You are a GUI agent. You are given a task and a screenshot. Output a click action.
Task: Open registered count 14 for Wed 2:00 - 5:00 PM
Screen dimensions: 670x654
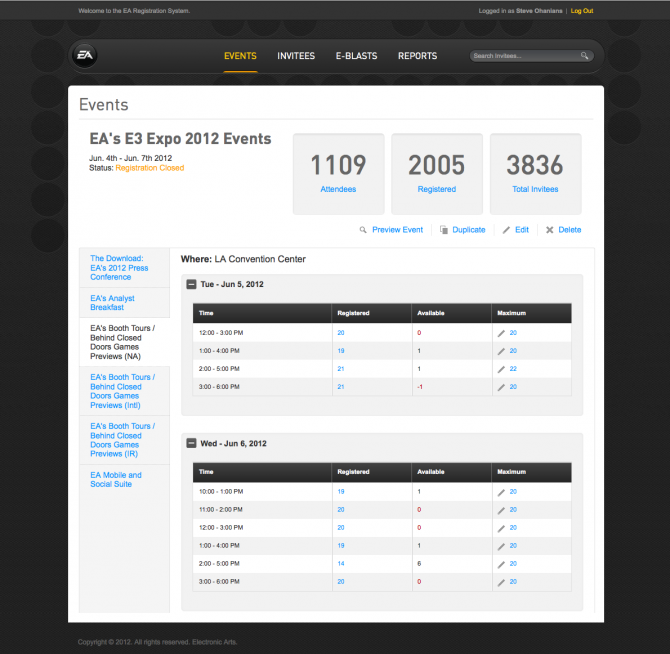coord(341,563)
